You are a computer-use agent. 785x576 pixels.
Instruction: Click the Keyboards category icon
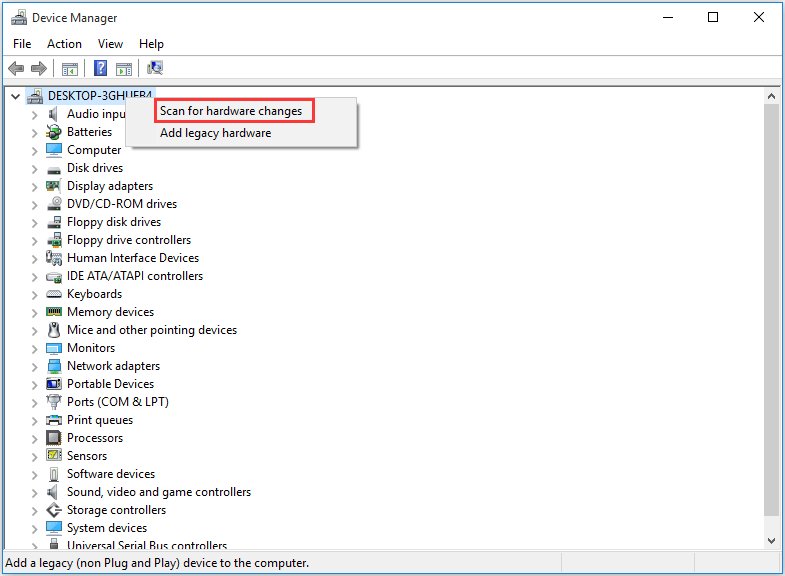(54, 294)
